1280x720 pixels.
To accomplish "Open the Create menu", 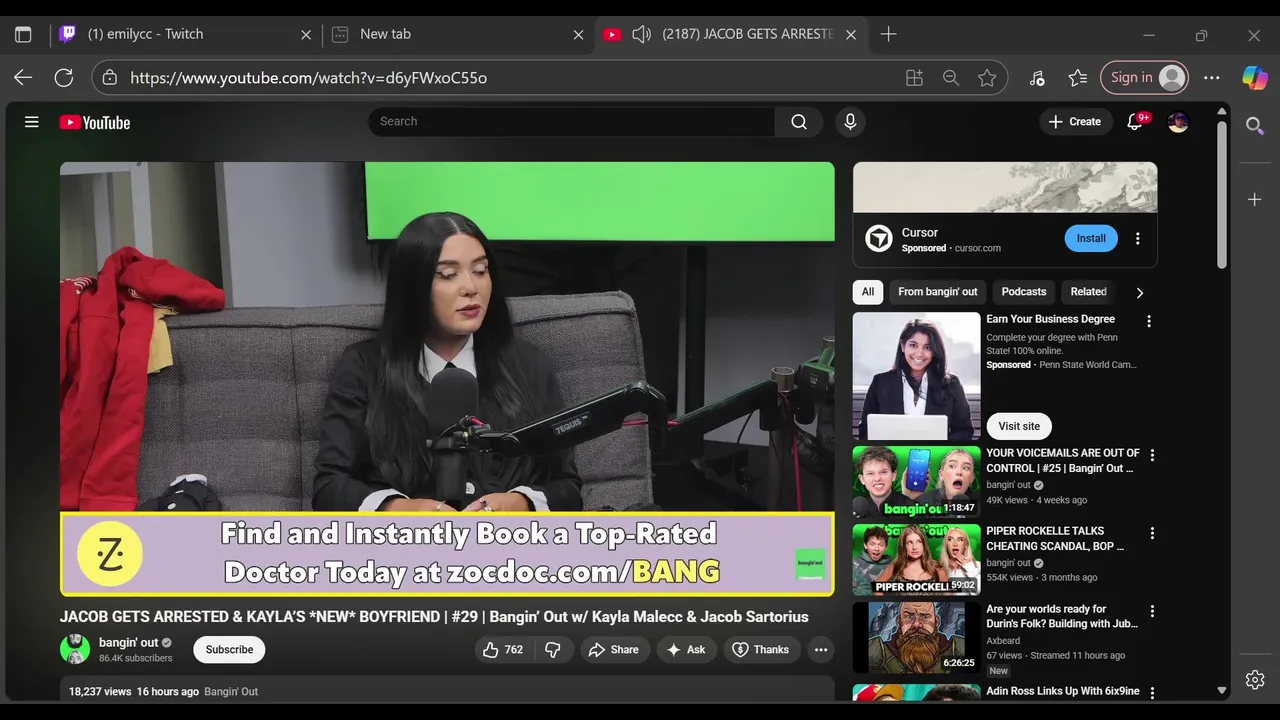I will (x=1075, y=122).
